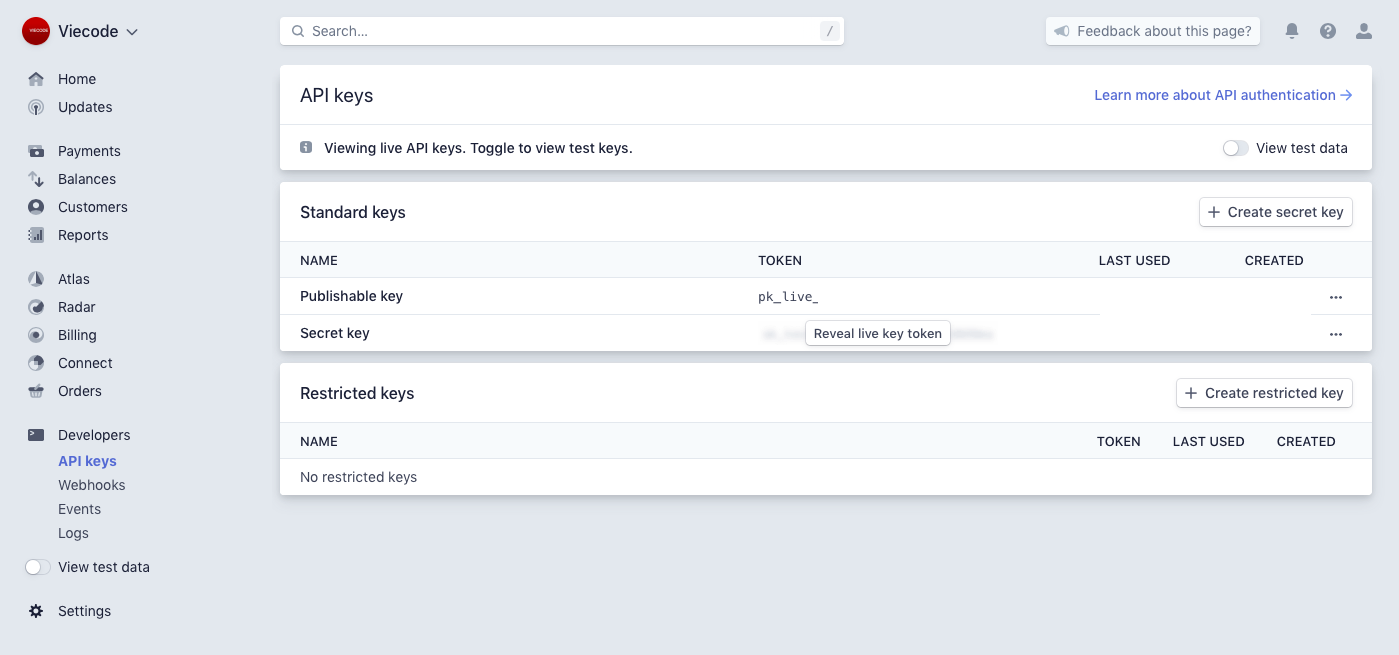The height and width of the screenshot is (655, 1399).
Task: Open the user account profile icon
Action: pos(1363,31)
